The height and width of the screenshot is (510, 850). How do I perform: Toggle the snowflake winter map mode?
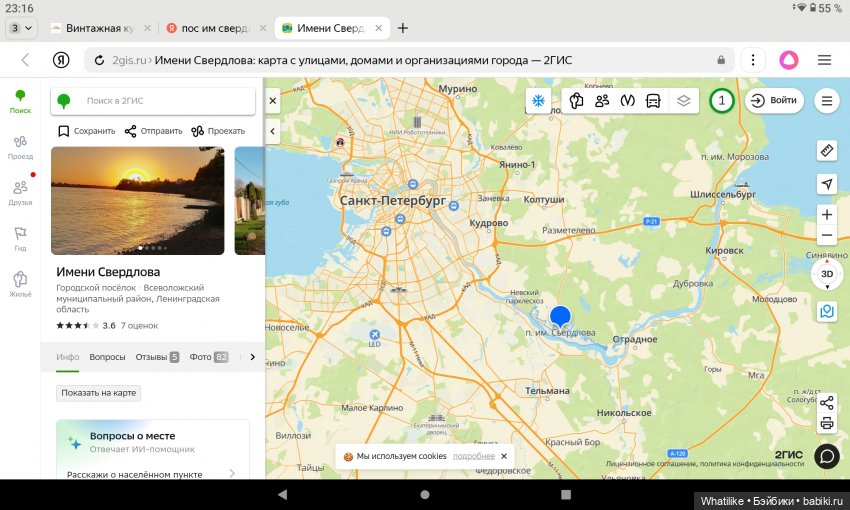(x=538, y=101)
